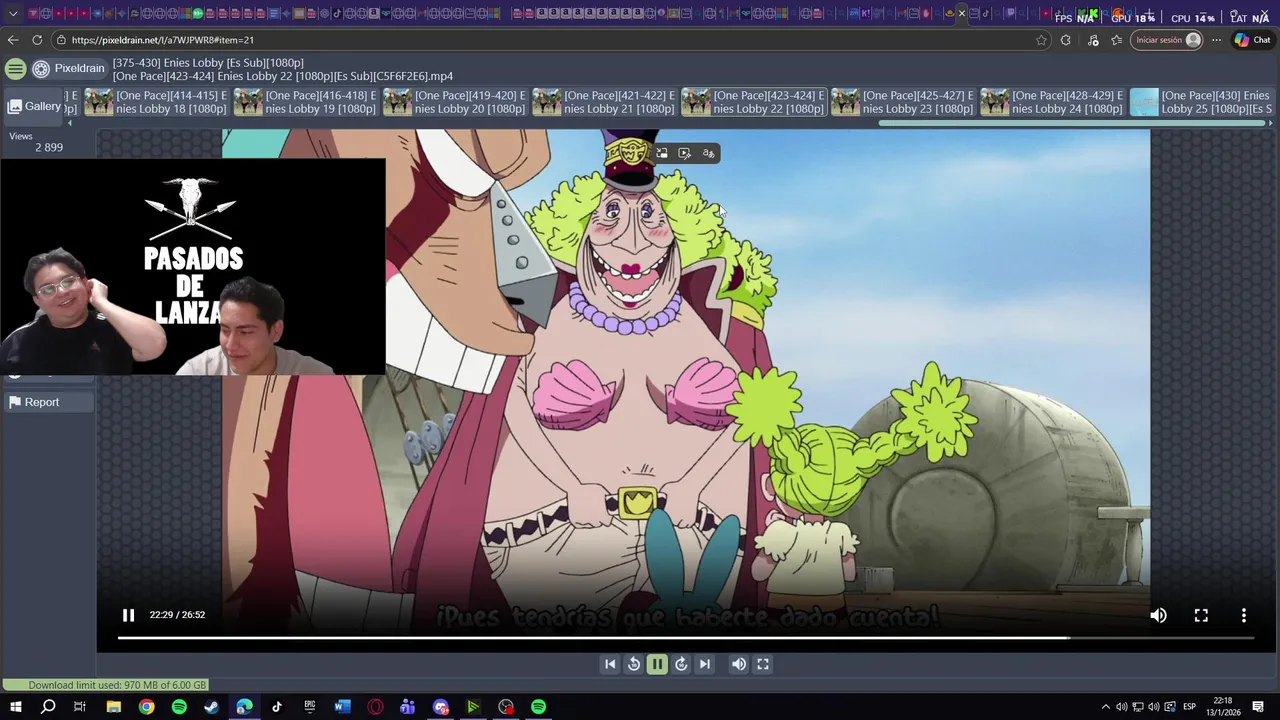Open the Pixeldrain home logo link
Image resolution: width=1280 pixels, height=720 pixels.
click(68, 68)
